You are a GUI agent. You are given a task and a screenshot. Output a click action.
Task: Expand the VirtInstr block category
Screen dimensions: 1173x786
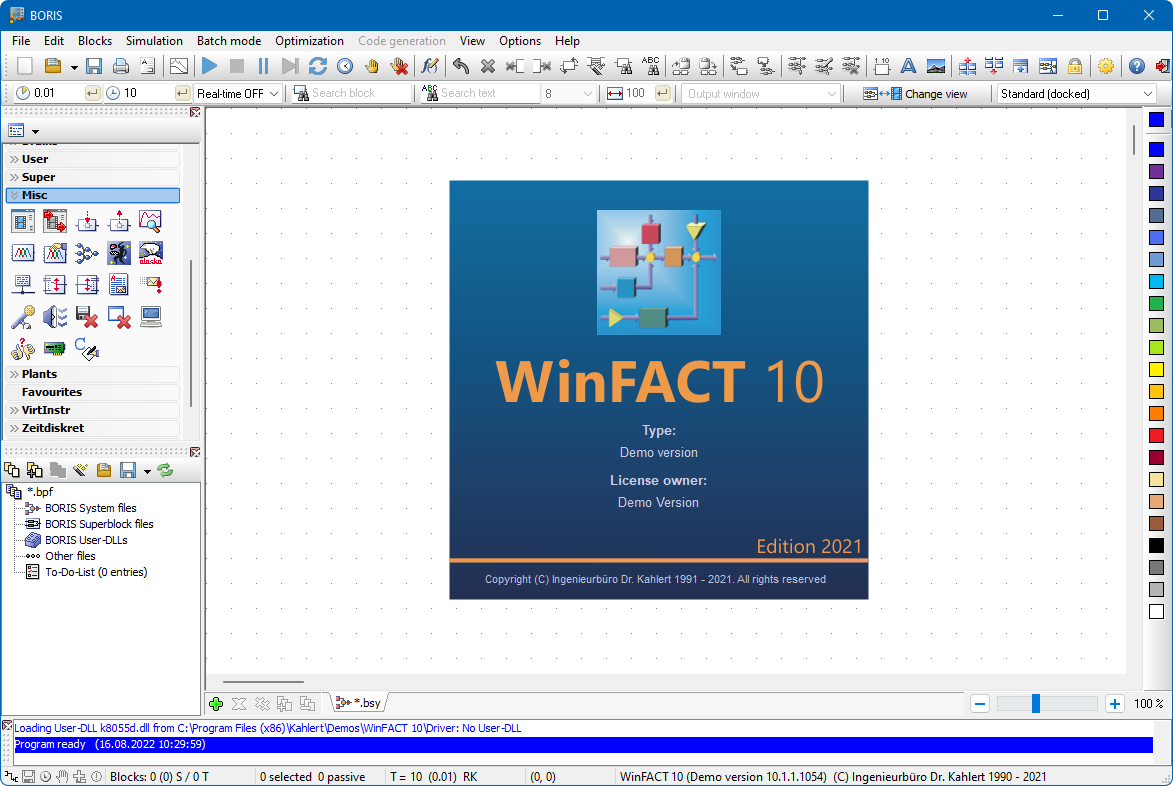tap(93, 410)
